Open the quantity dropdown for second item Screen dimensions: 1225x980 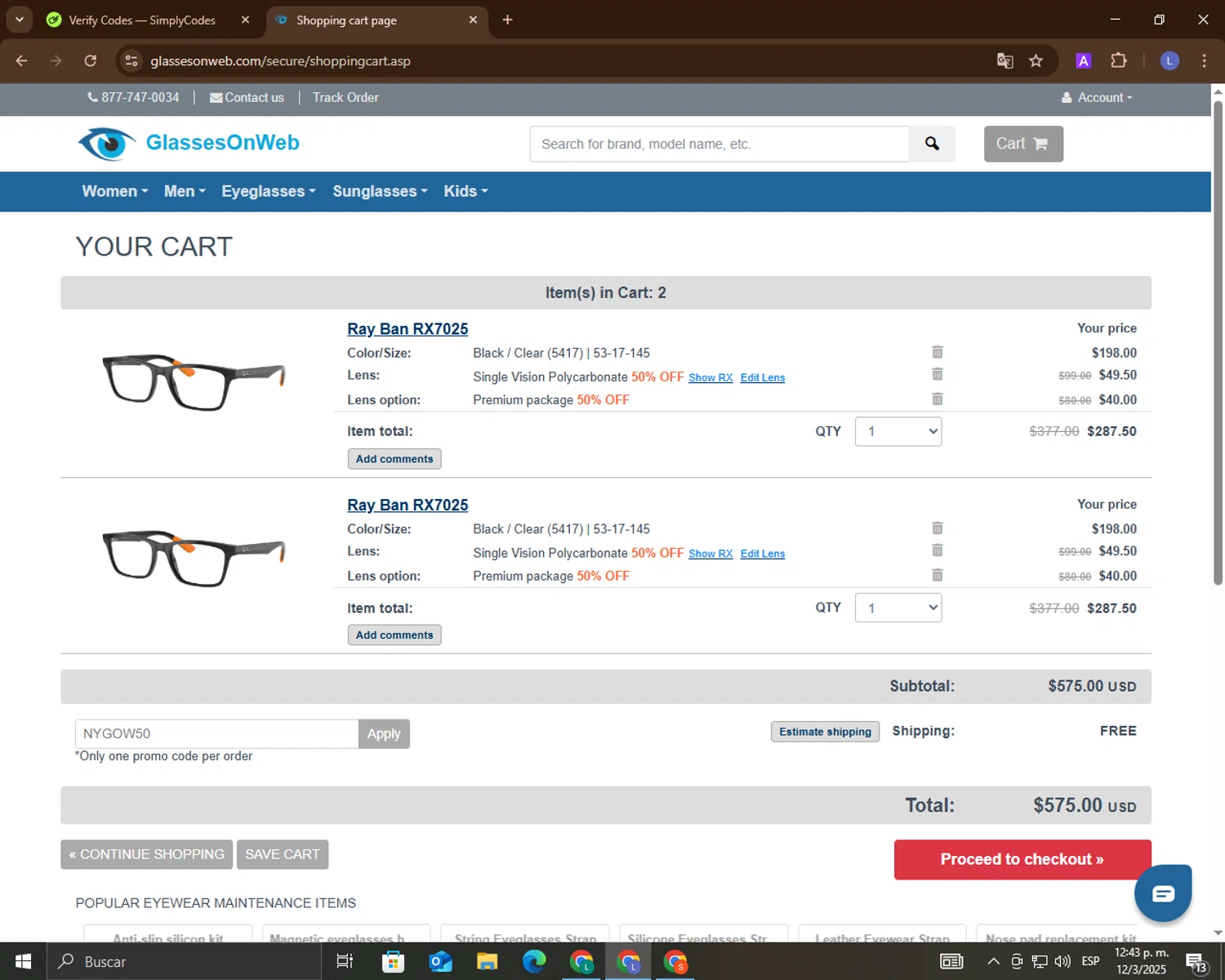(898, 608)
